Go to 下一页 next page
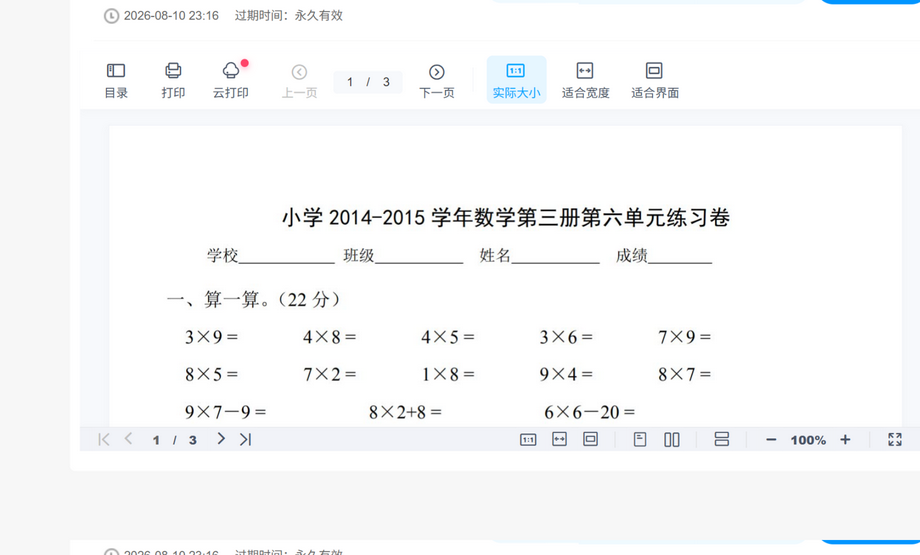Image resolution: width=920 pixels, height=555 pixels. tap(437, 80)
